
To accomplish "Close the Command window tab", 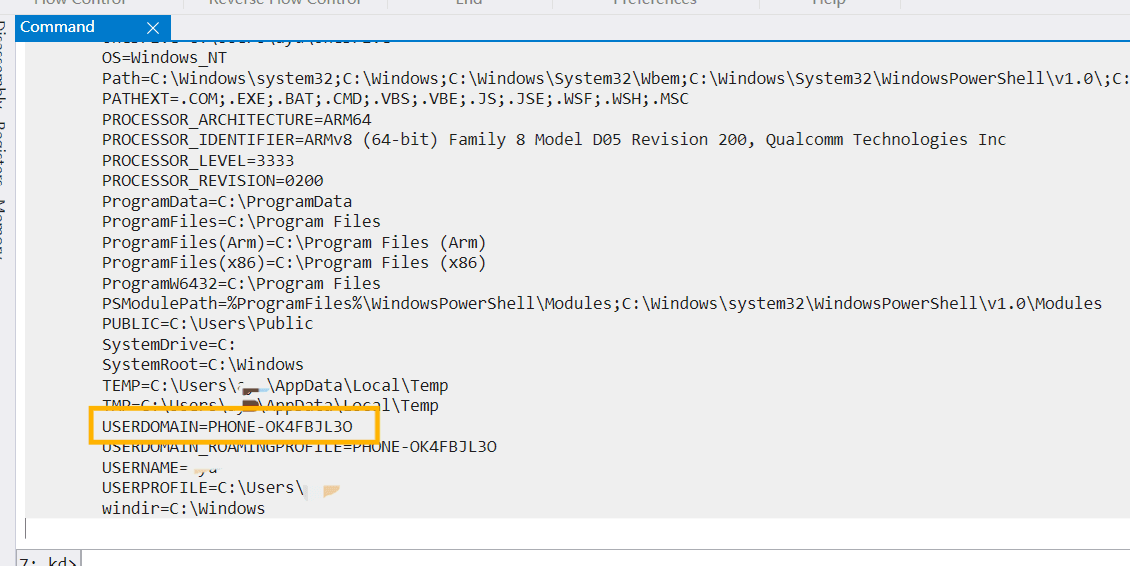I will [x=152, y=28].
